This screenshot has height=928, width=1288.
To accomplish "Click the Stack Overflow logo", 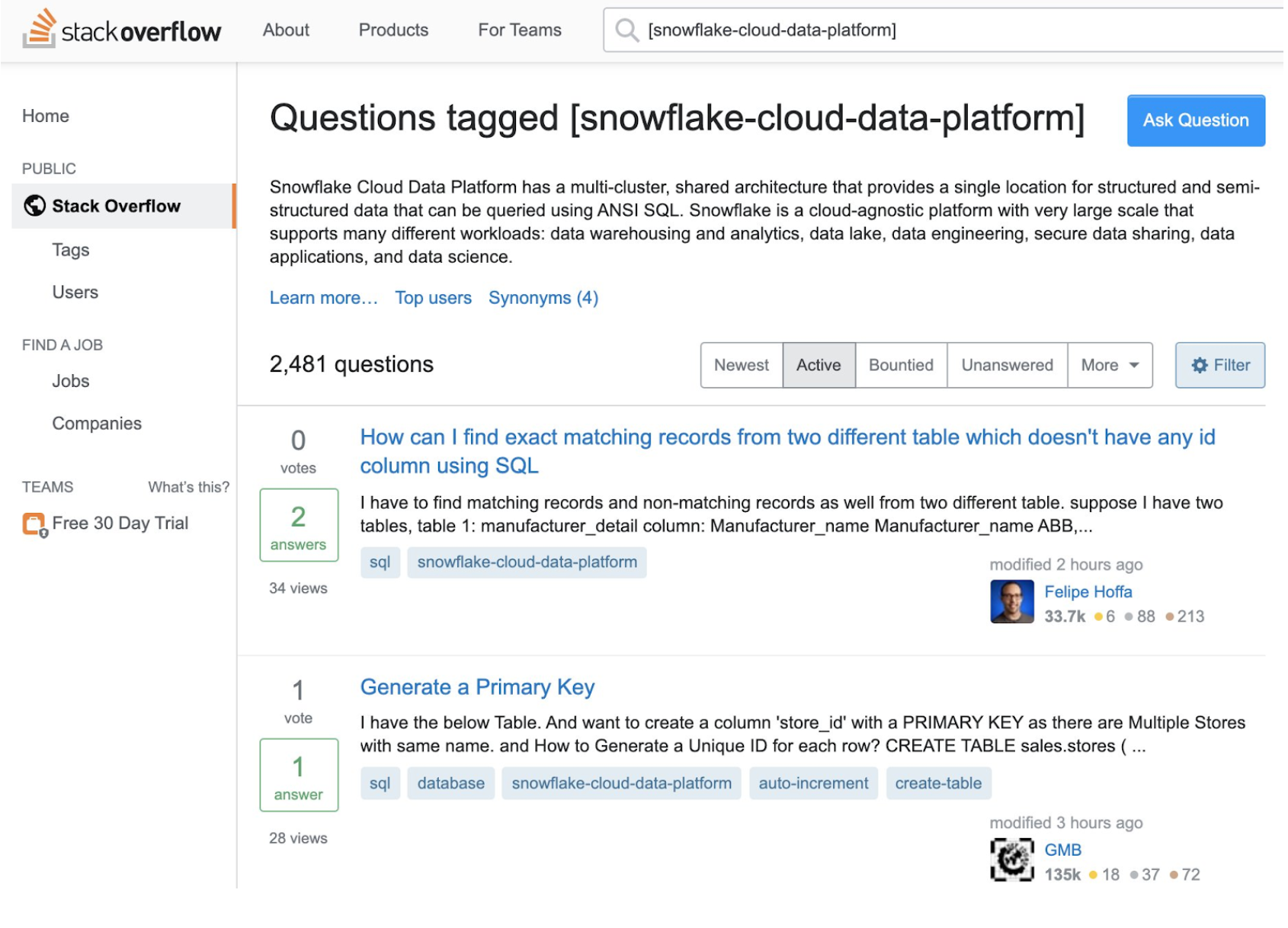I will click(122, 30).
